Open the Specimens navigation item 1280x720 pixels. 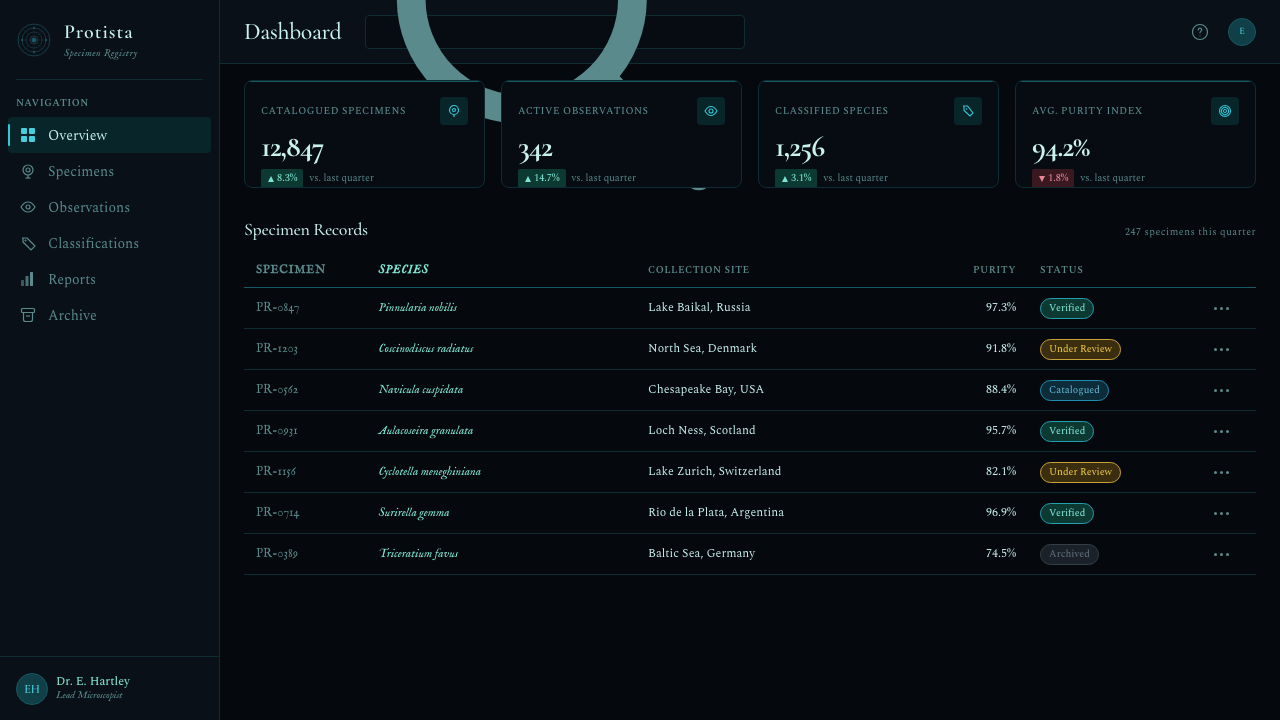[x=110, y=171]
